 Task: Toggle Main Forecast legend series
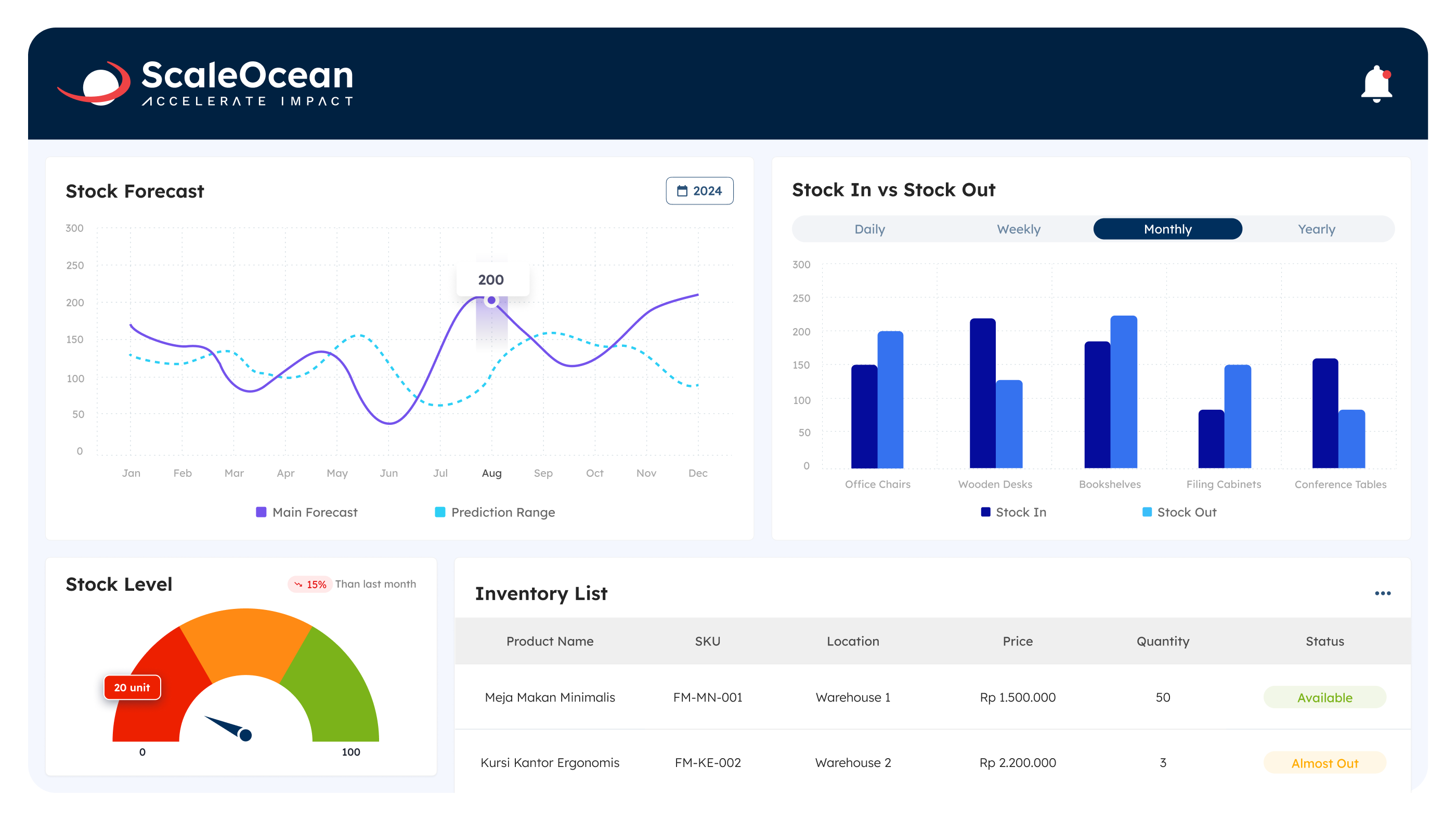point(307,512)
